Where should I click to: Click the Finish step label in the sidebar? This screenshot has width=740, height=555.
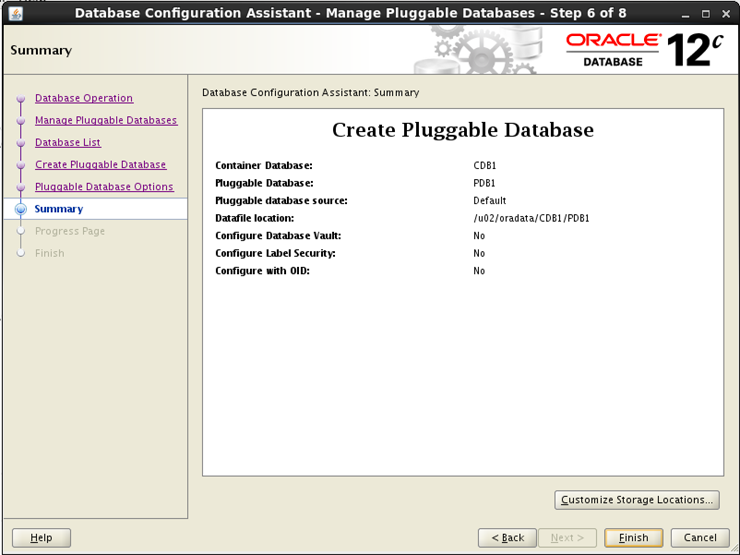(50, 253)
